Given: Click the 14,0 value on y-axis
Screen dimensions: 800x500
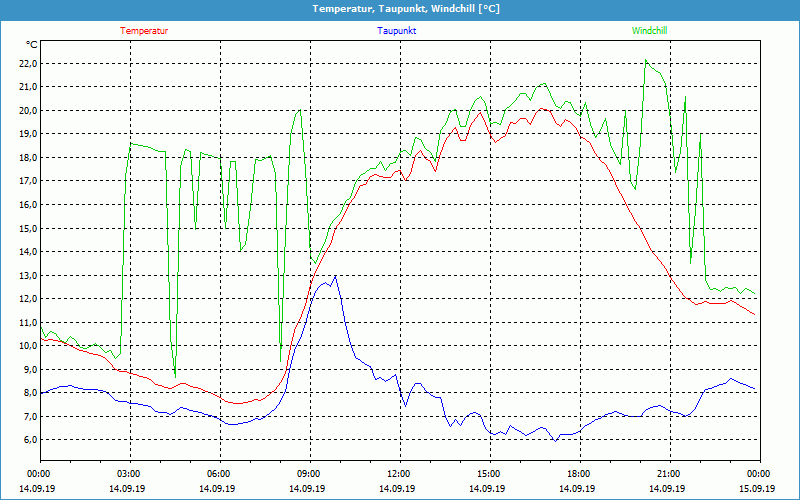Looking at the screenshot, I should pyautogui.click(x=26, y=252).
